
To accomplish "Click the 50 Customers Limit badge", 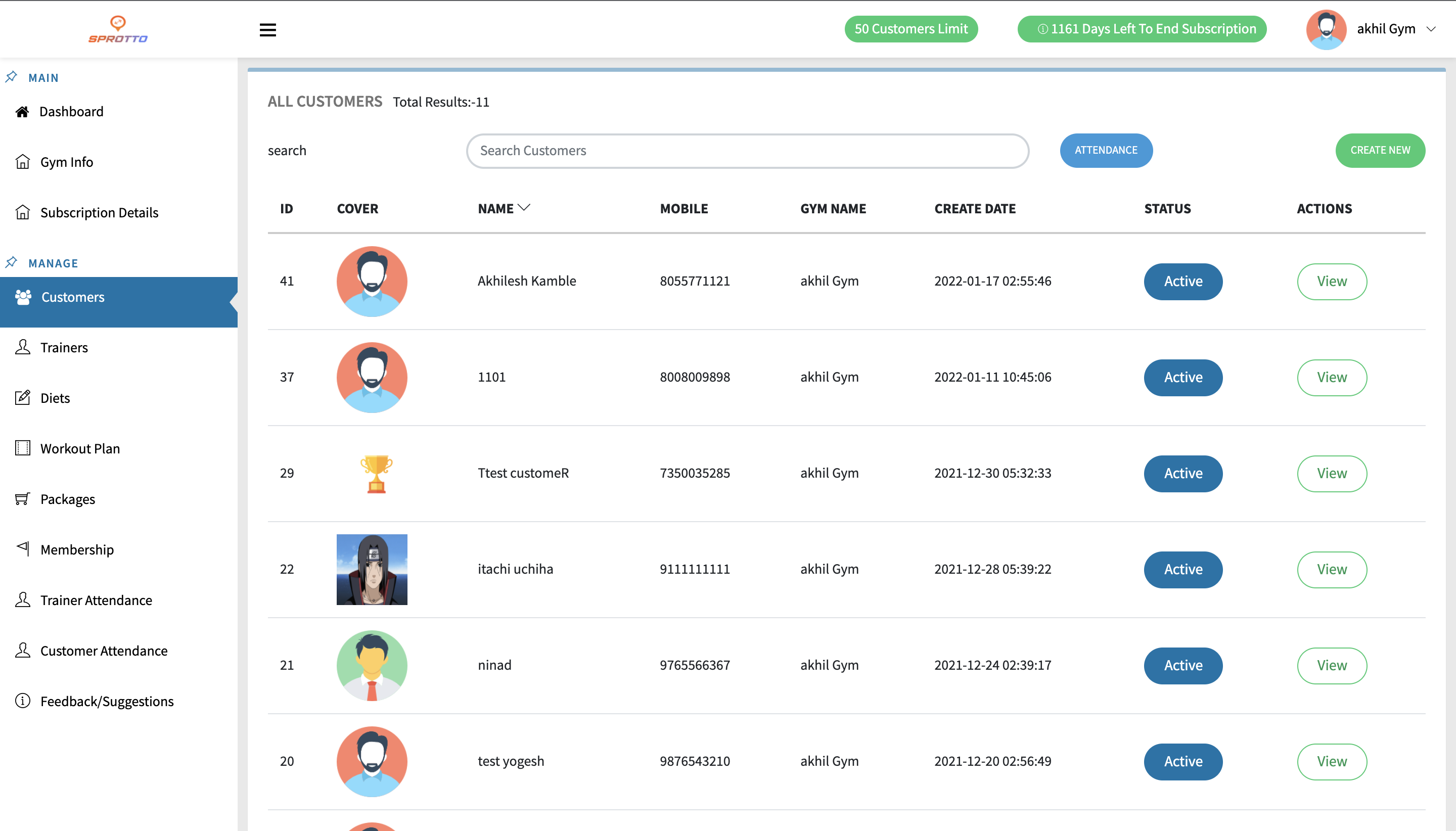I will pos(911,29).
